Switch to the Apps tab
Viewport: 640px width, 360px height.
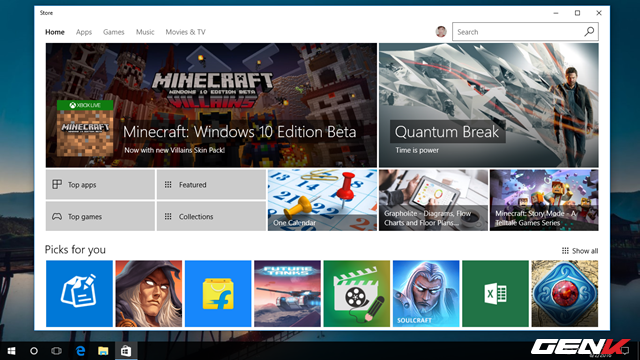(x=84, y=32)
